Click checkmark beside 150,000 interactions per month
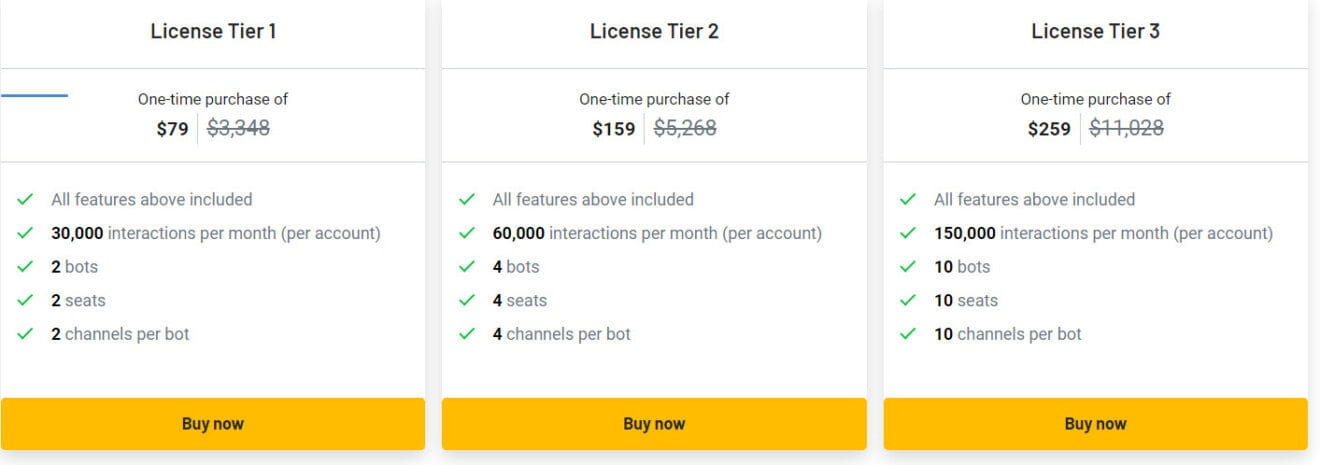 click(908, 234)
